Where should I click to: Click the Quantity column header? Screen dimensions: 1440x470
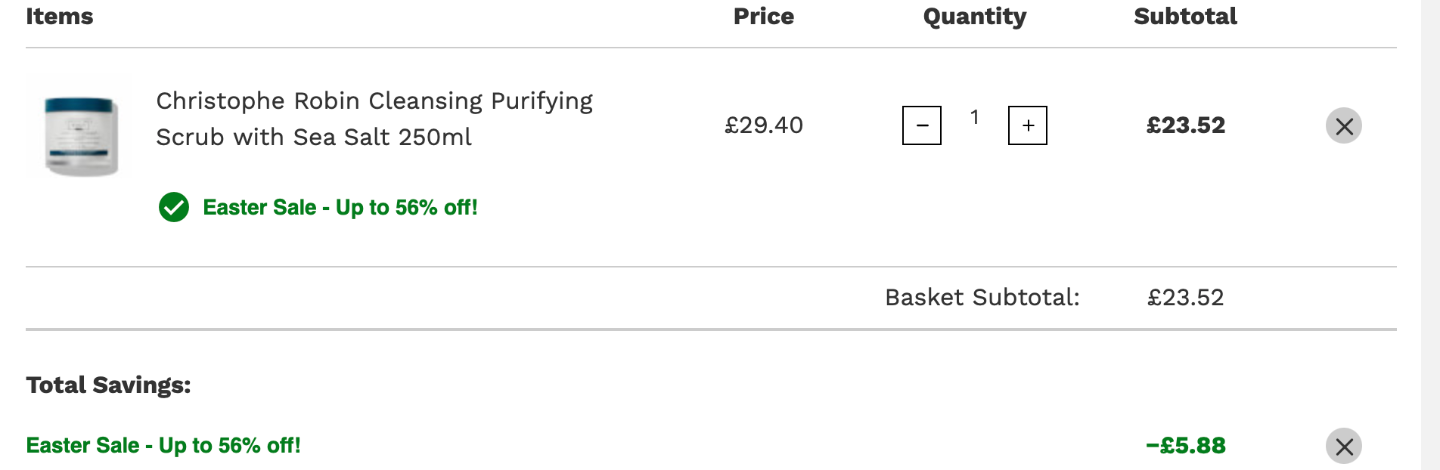coord(974,17)
